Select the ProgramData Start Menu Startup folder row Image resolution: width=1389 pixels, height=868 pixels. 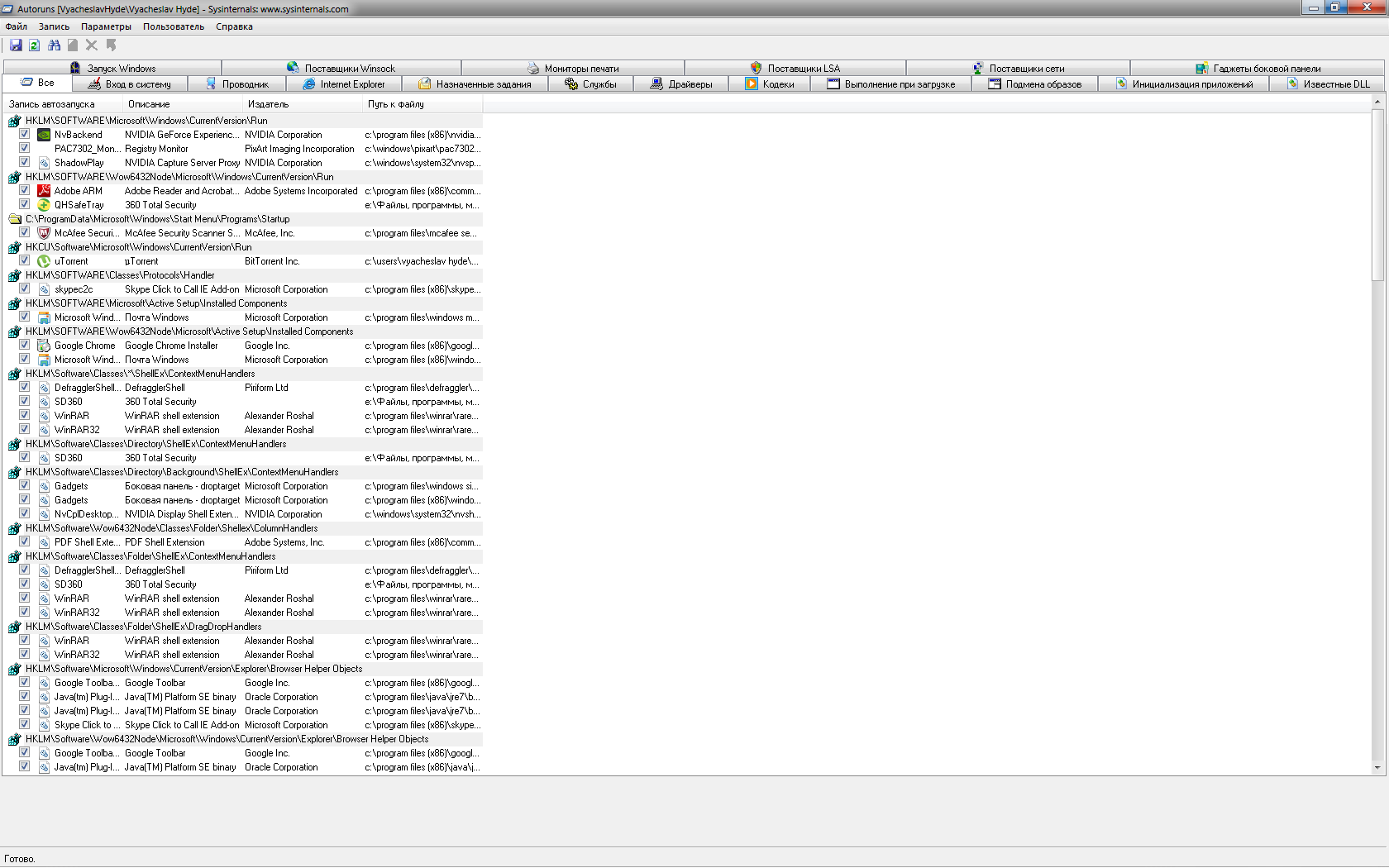point(157,219)
